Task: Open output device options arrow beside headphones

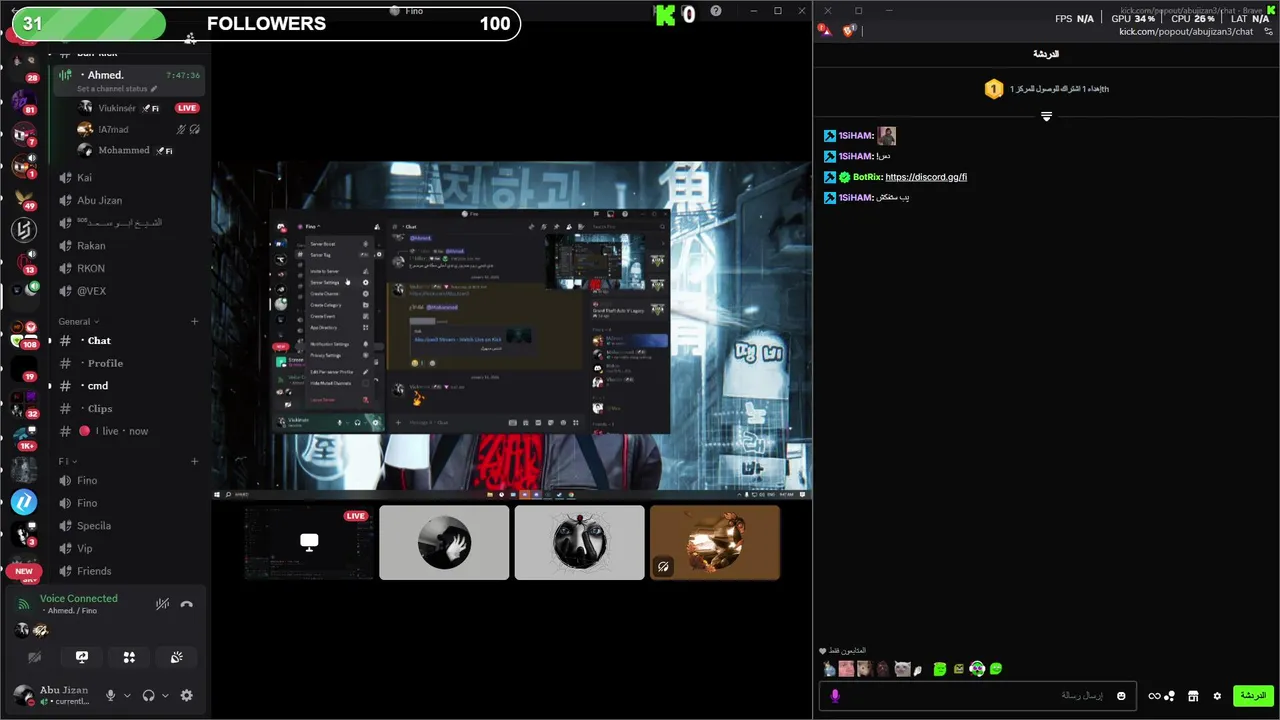Action: (165, 695)
